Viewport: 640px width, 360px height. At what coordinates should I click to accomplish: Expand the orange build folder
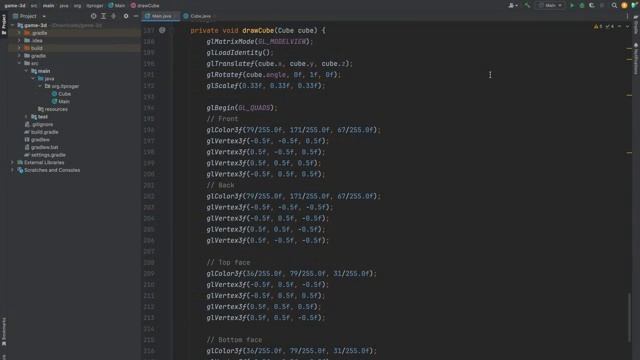[x=19, y=48]
